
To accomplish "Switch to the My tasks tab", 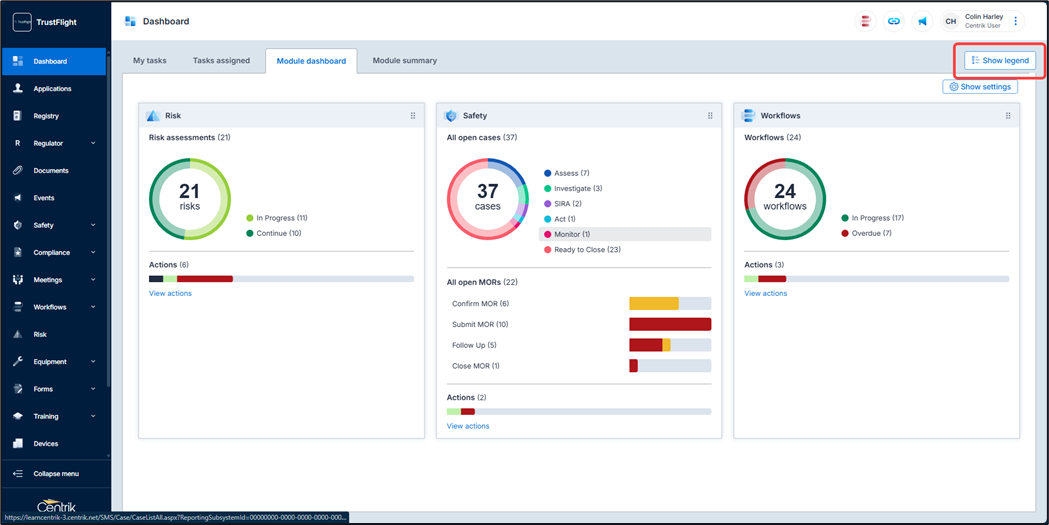I will click(x=150, y=61).
